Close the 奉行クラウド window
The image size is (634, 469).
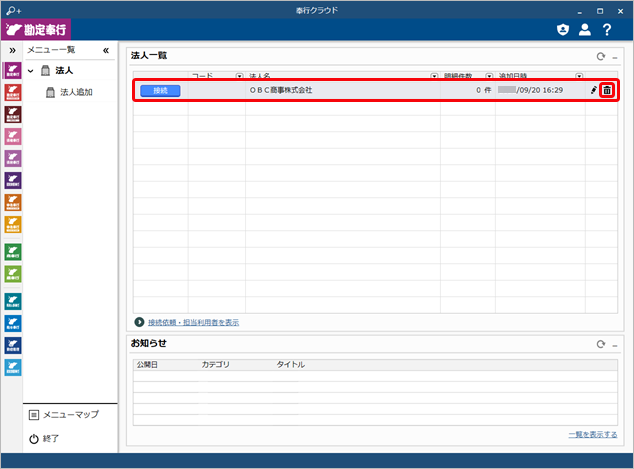[x=620, y=11]
